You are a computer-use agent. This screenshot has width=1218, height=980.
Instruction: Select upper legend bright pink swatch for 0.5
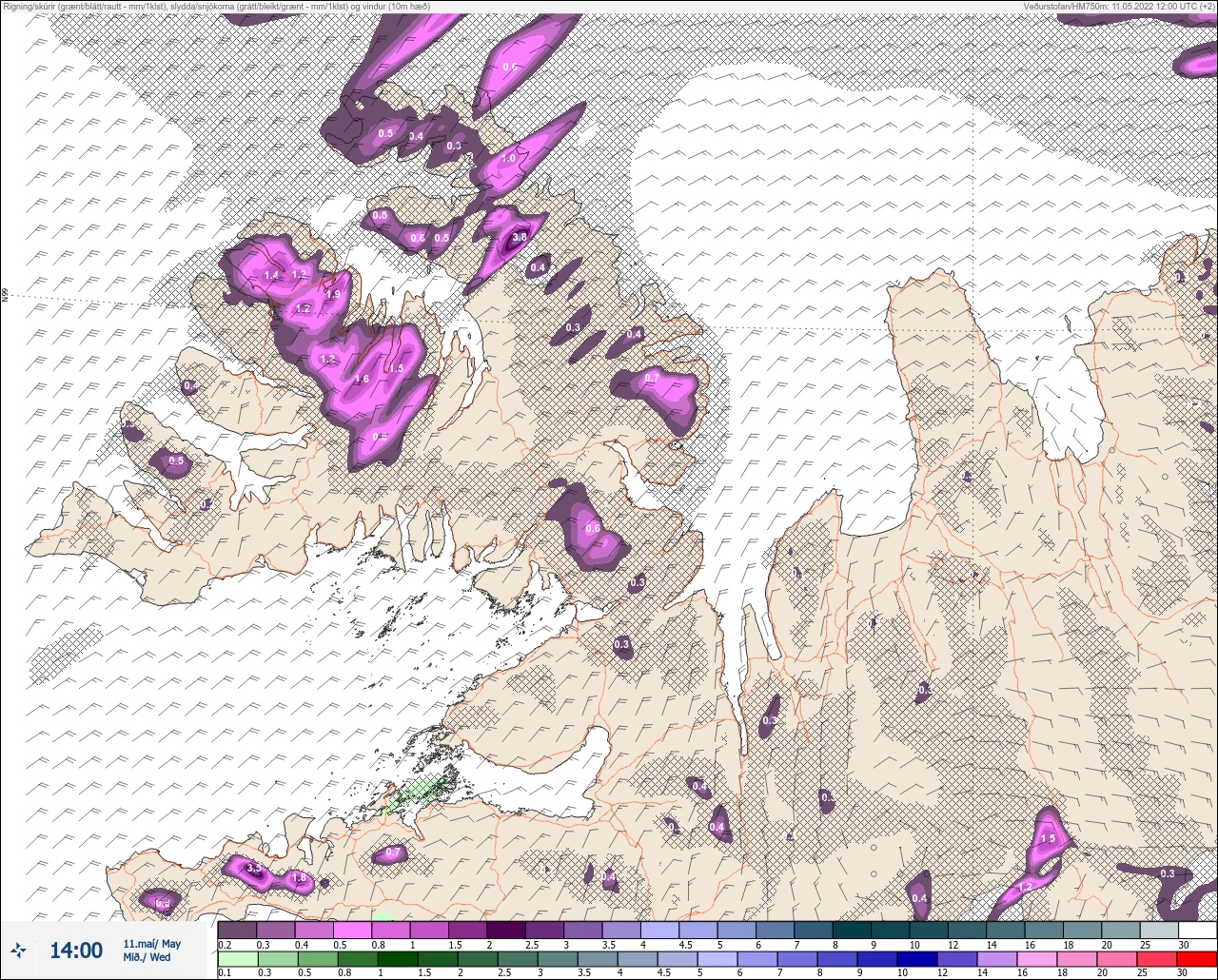[x=352, y=931]
